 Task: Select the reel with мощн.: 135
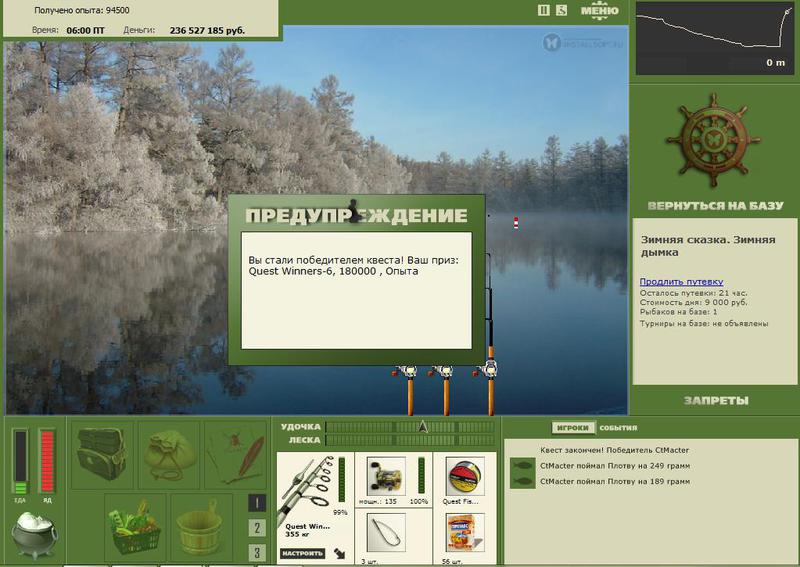386,476
